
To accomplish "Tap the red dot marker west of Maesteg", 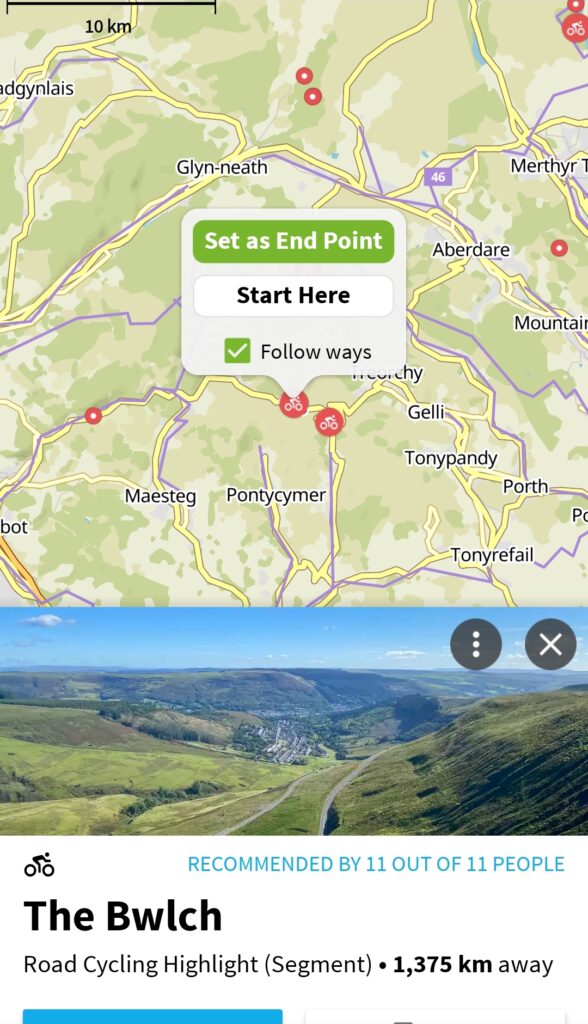I will click(x=93, y=415).
